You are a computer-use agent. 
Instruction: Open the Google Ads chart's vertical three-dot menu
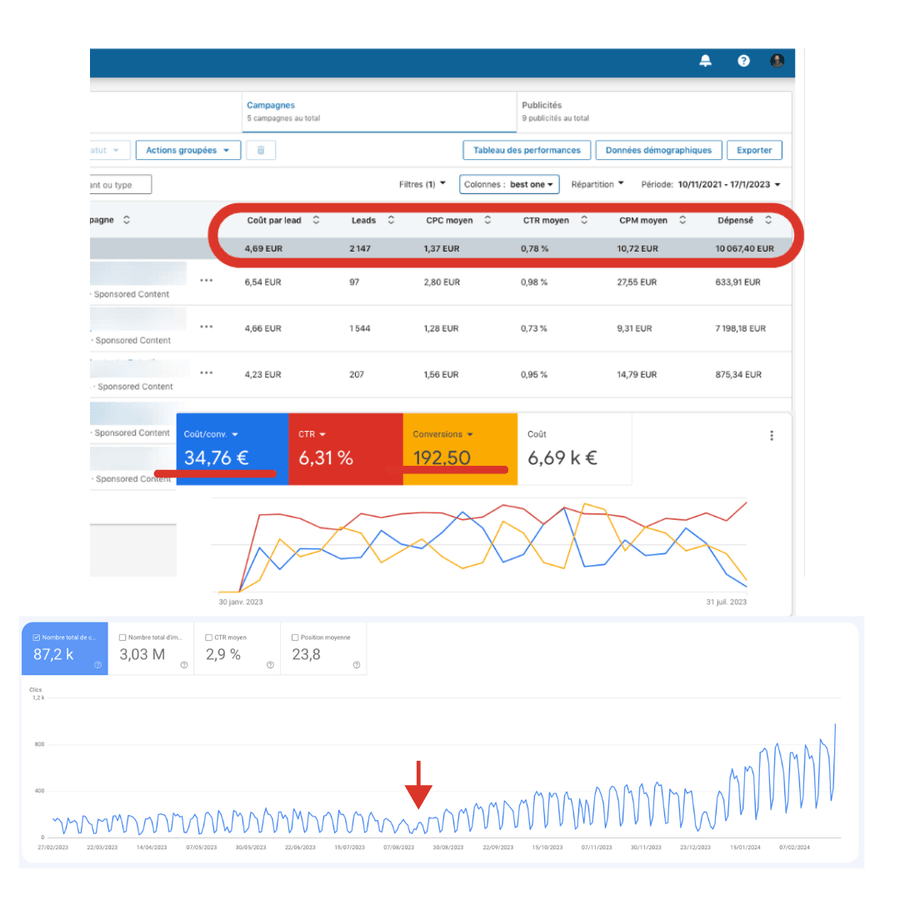[x=771, y=436]
